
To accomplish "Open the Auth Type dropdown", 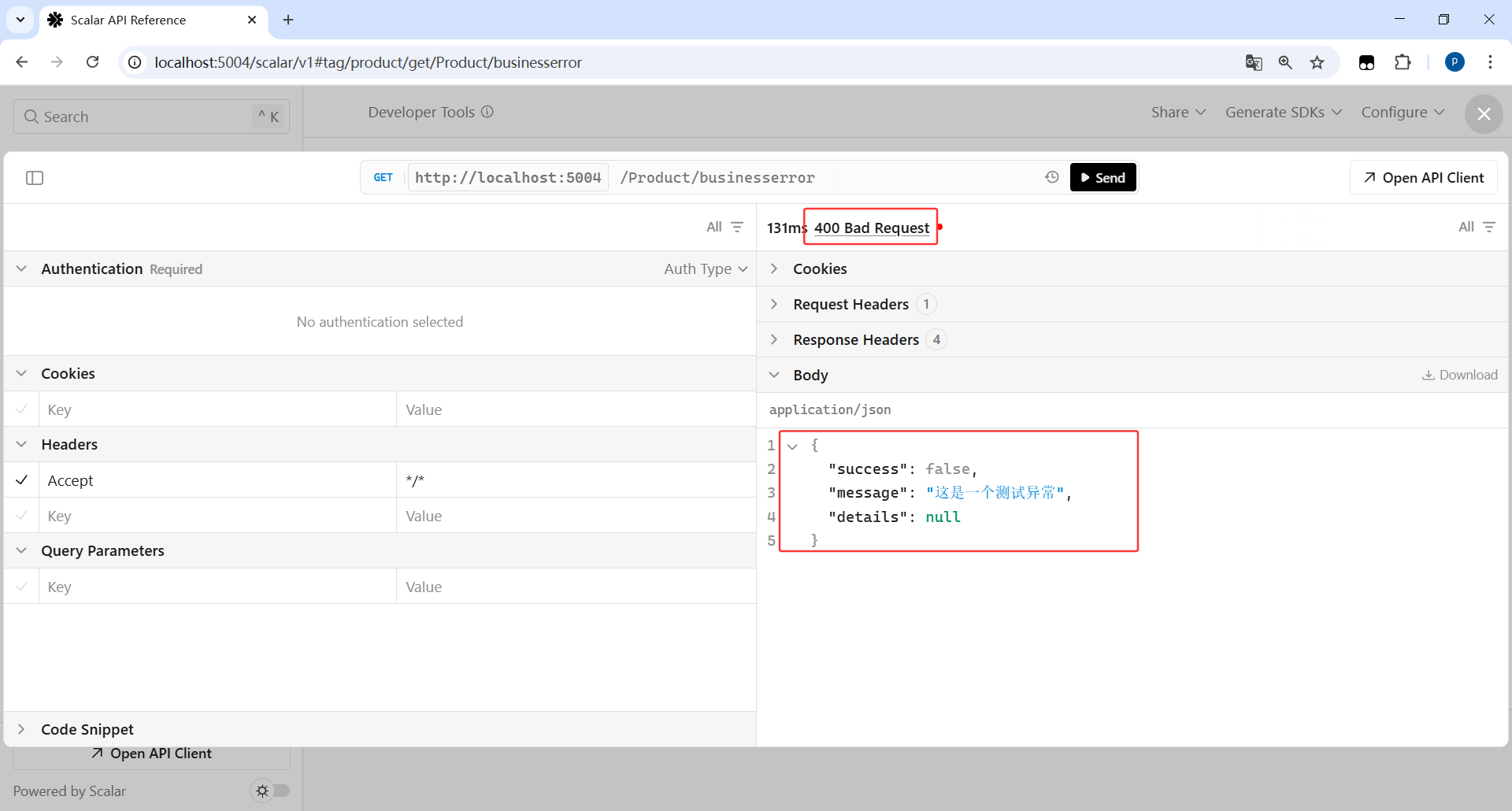I will click(x=706, y=268).
